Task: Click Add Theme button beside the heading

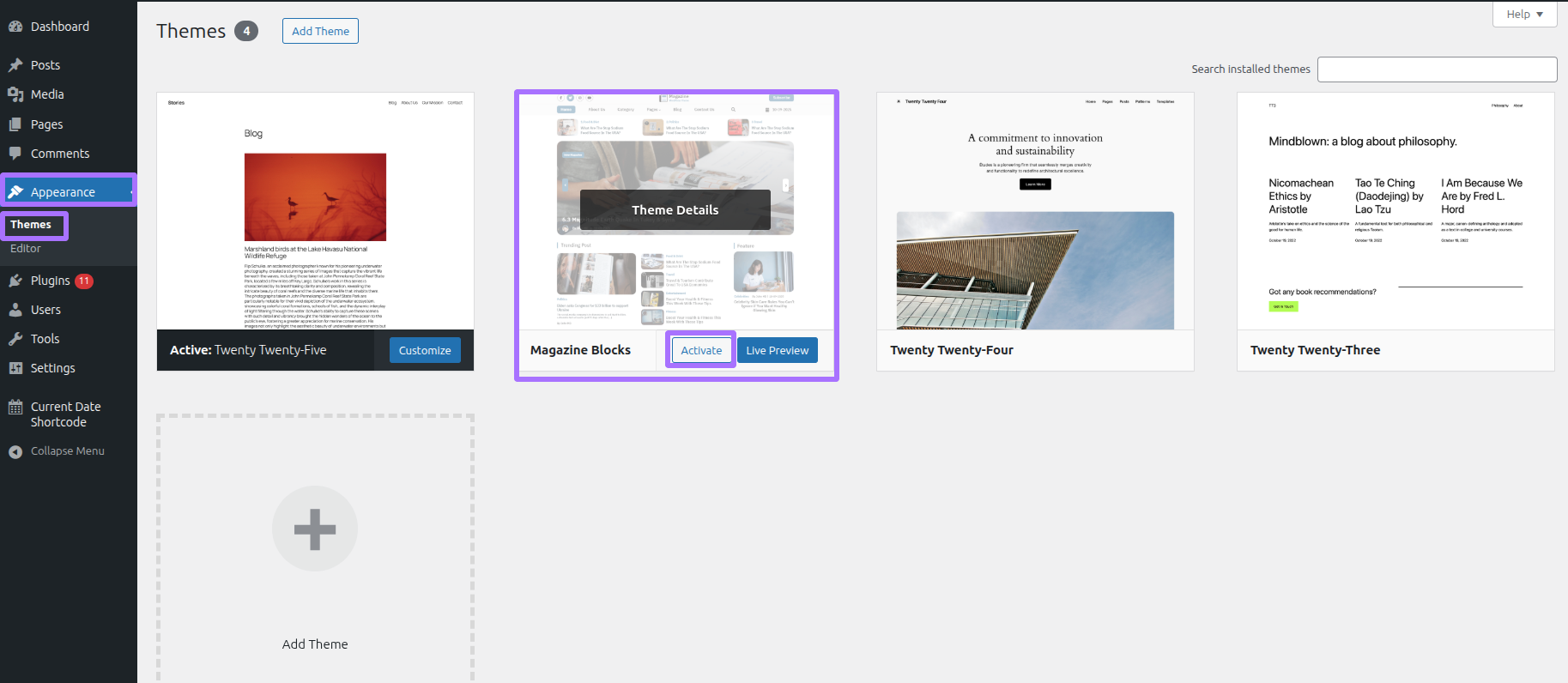Action: click(x=320, y=31)
